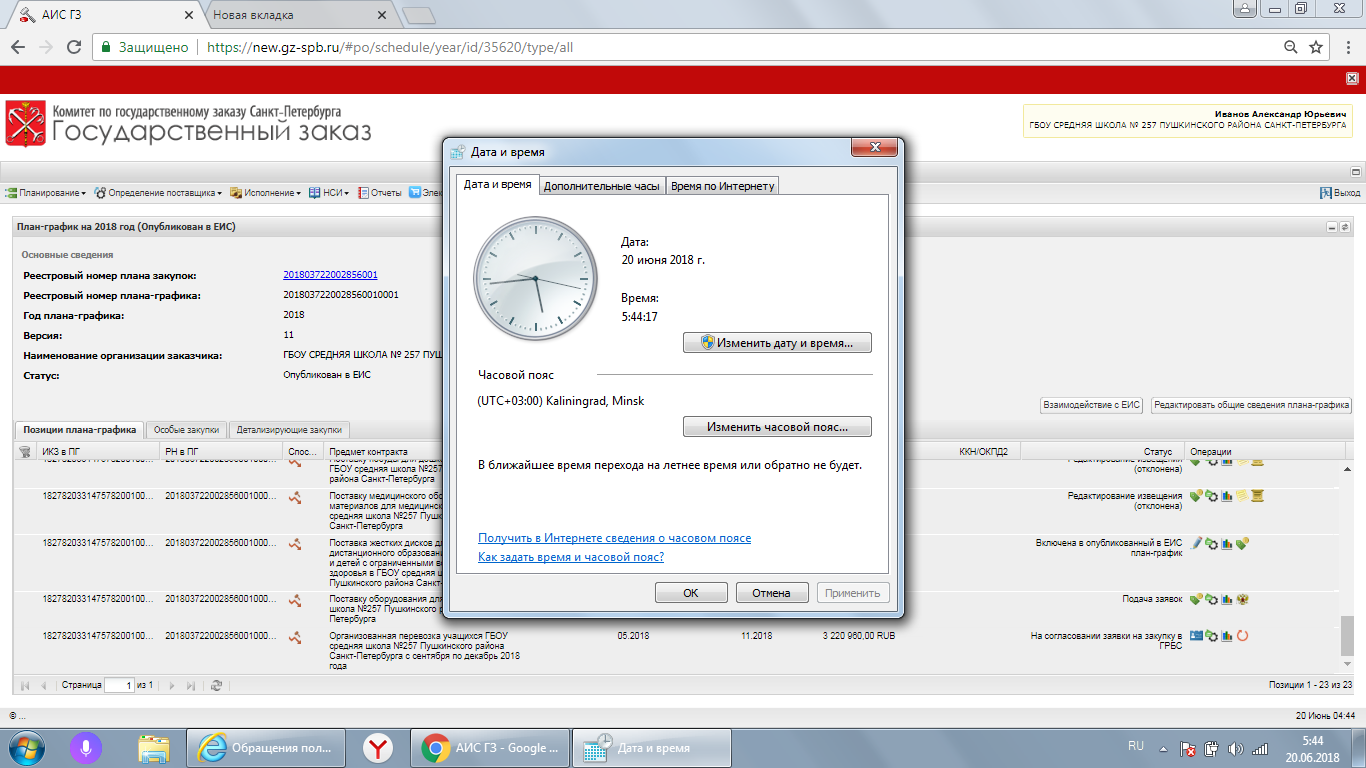Viewport: 1366px width, 768px height.
Task: Select the Особые закупки tab
Action: pyautogui.click(x=186, y=430)
